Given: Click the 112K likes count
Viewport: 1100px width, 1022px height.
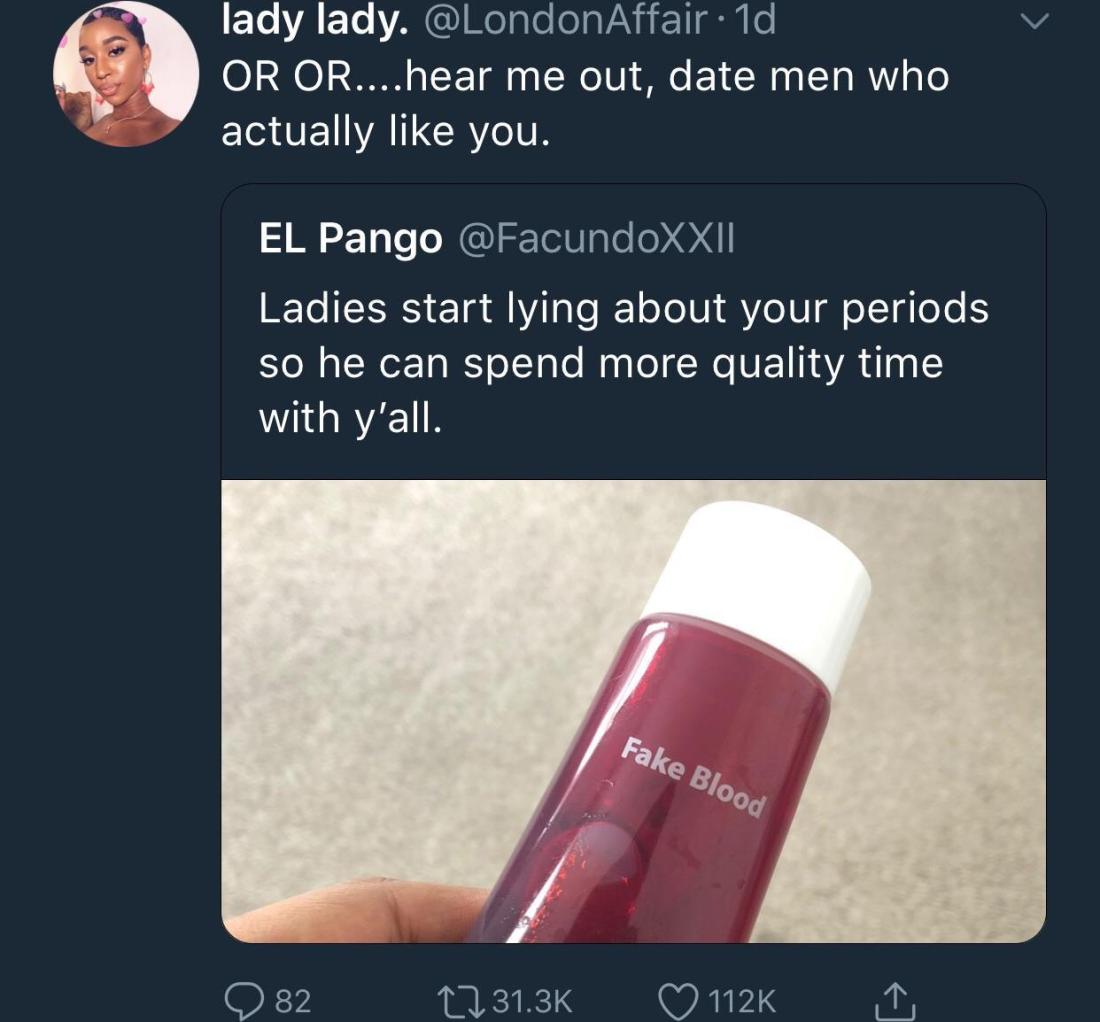Looking at the screenshot, I should tap(741, 1000).
